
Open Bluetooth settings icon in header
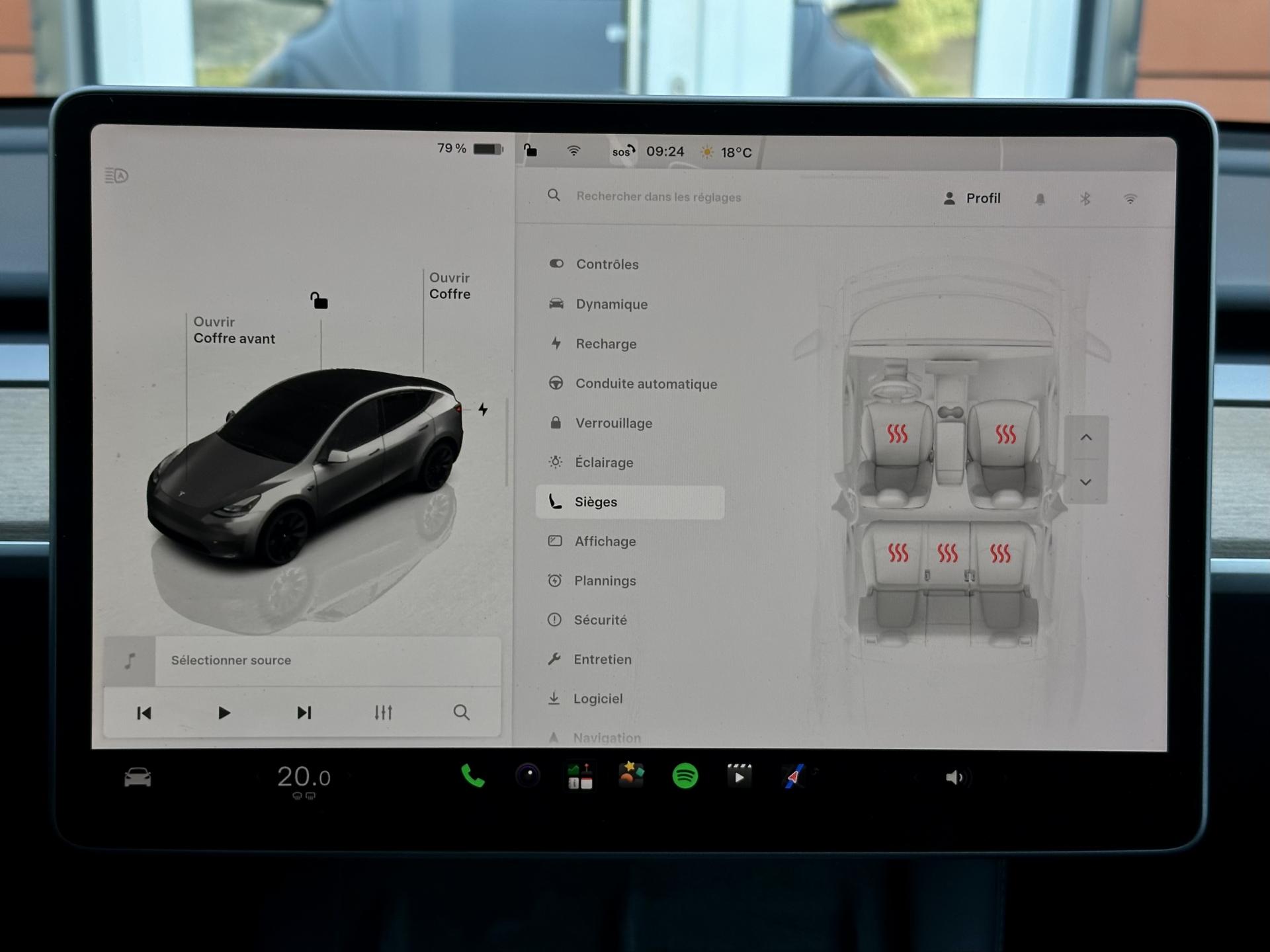(x=1085, y=198)
